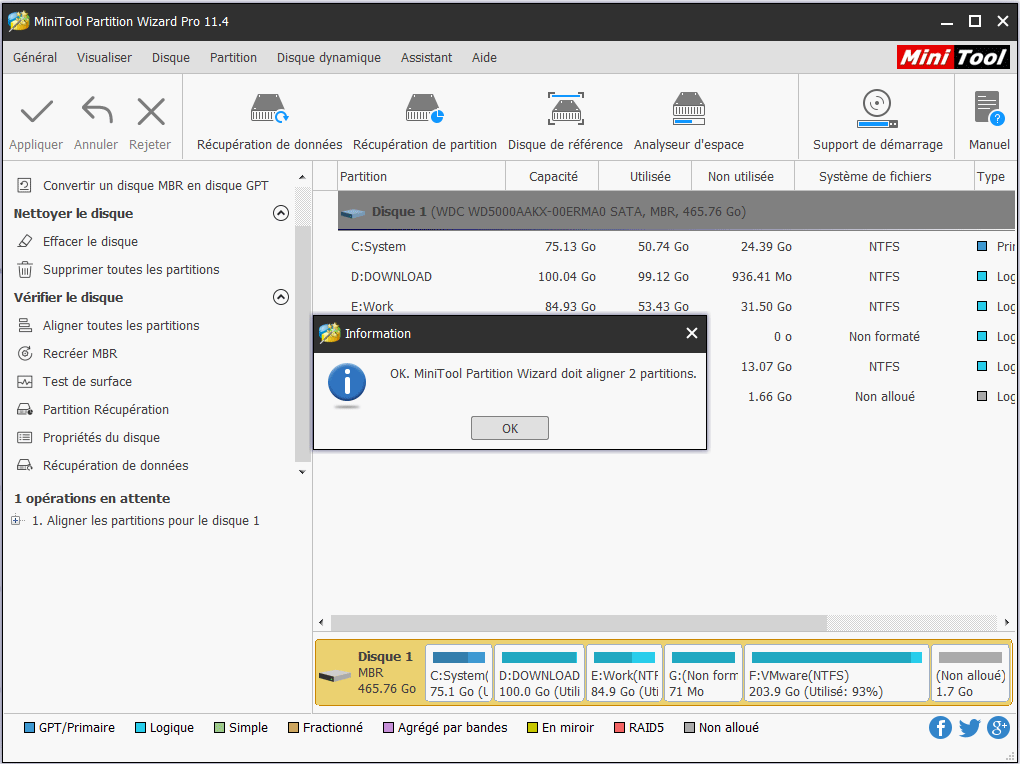
Task: Click sidebar scroll down arrow
Action: pos(302,472)
